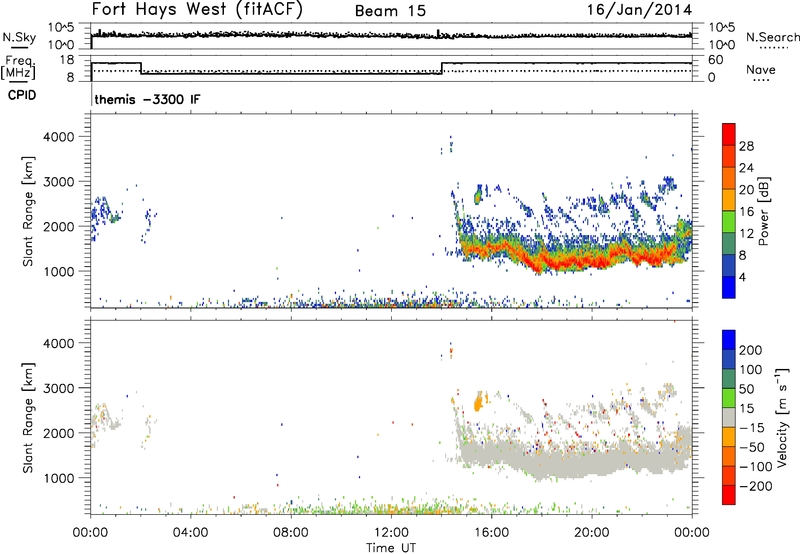Image resolution: width=800 pixels, height=554 pixels.
Task: Click the "-200" value on the Velocity scale
Action: tap(756, 486)
